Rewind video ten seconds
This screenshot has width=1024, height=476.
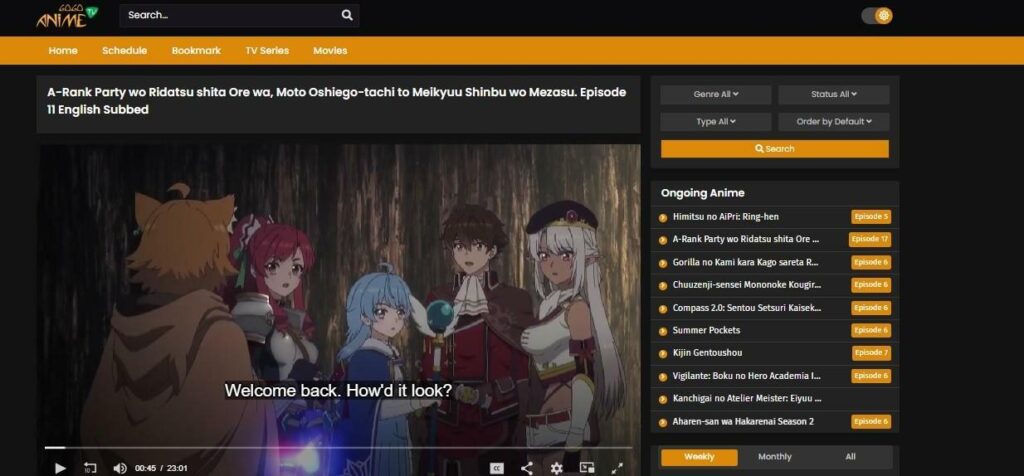pos(90,468)
